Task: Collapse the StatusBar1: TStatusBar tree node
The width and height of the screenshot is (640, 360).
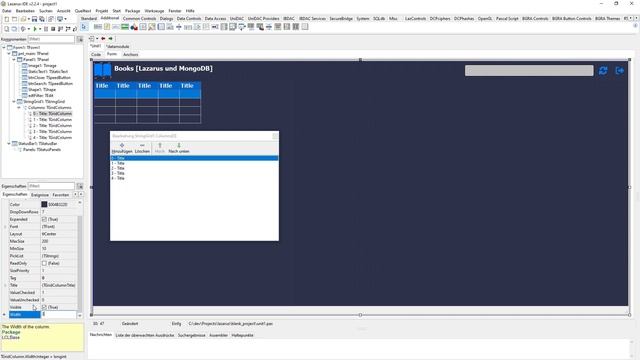Action: (x=9, y=144)
